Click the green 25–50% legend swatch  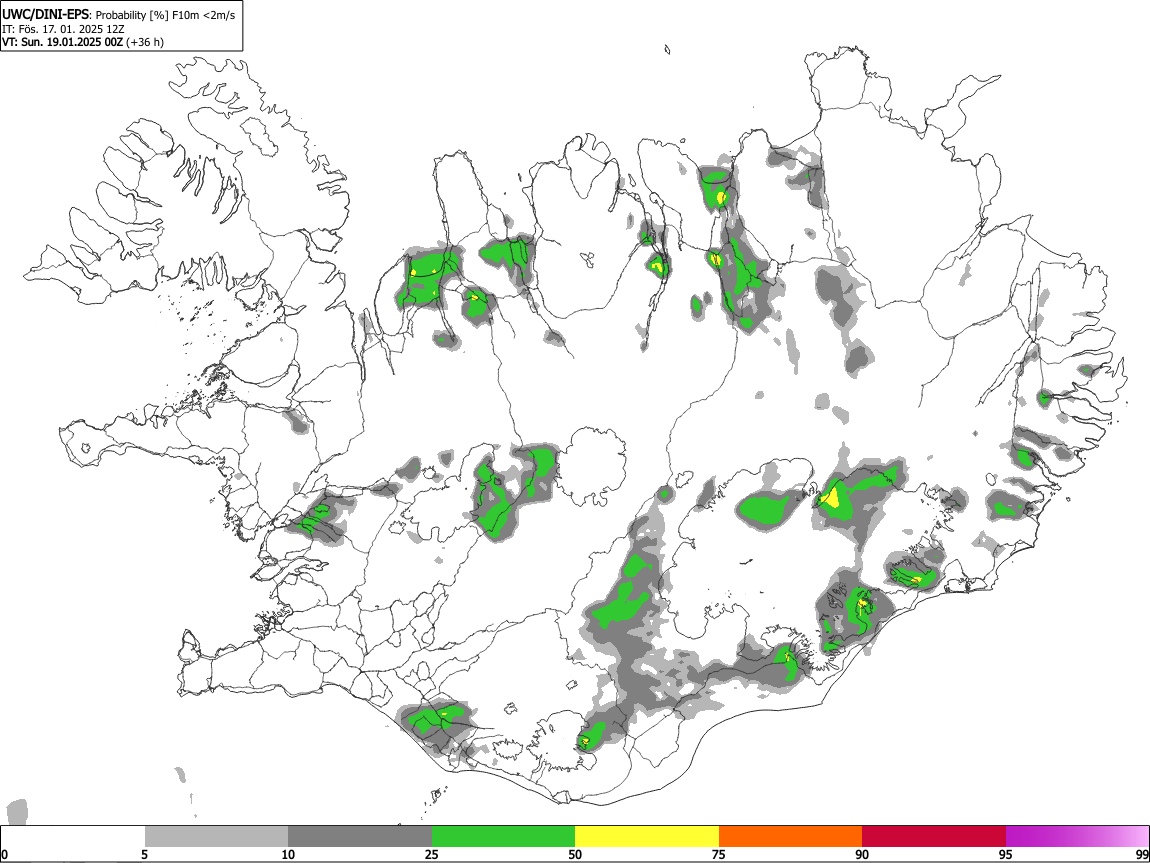click(x=503, y=837)
